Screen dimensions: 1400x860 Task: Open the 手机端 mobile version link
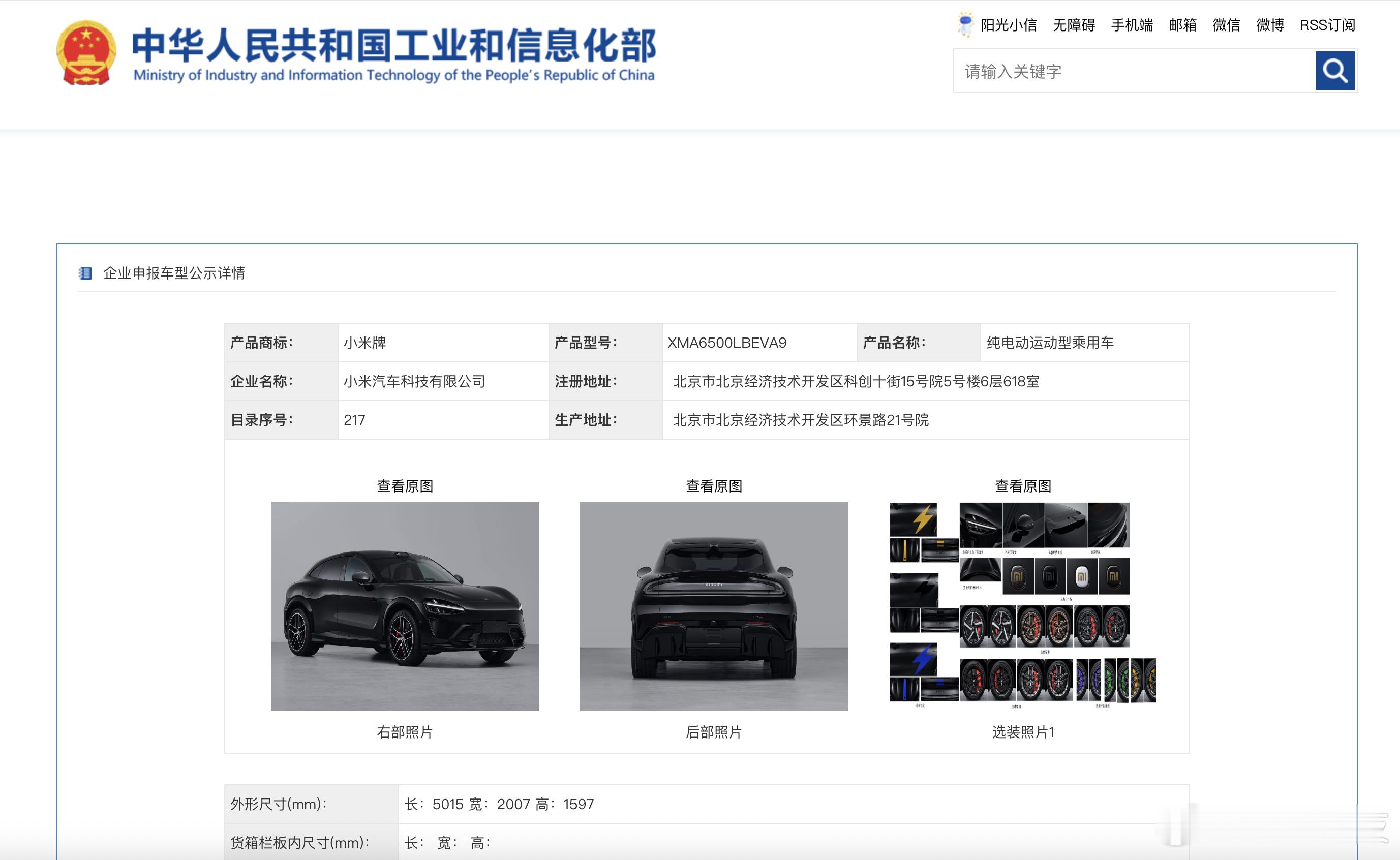pos(1132,25)
